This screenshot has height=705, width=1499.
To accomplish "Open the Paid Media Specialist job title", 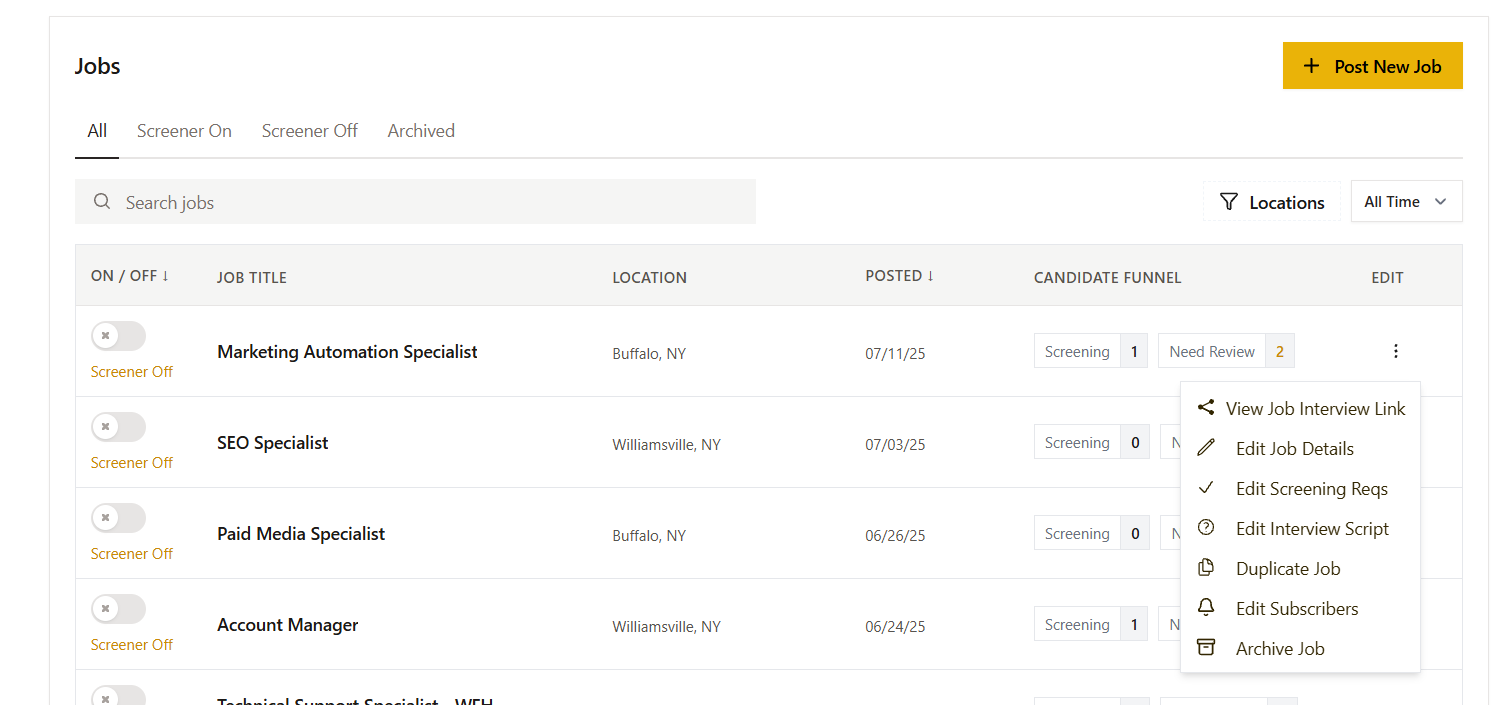I will [301, 534].
